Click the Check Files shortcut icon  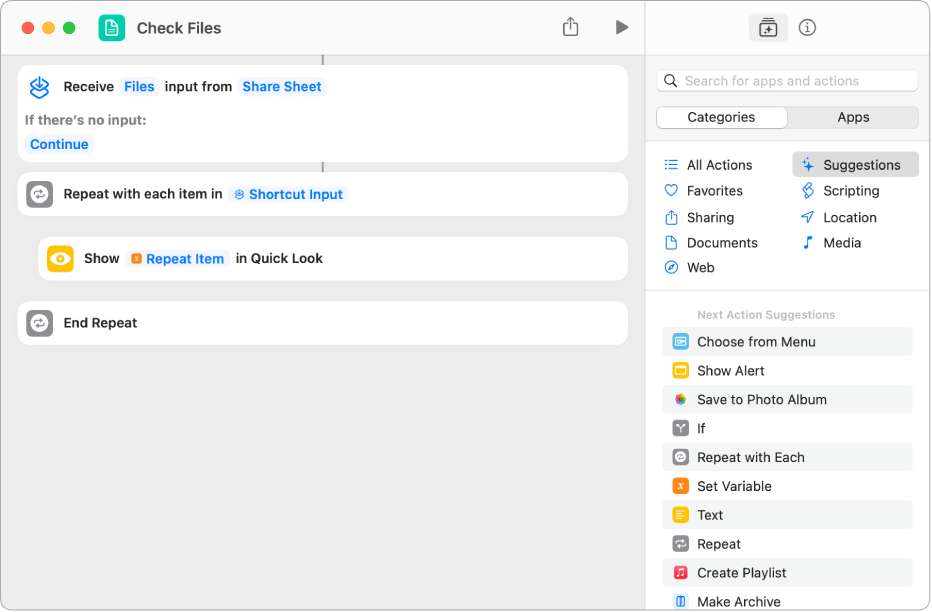(112, 28)
